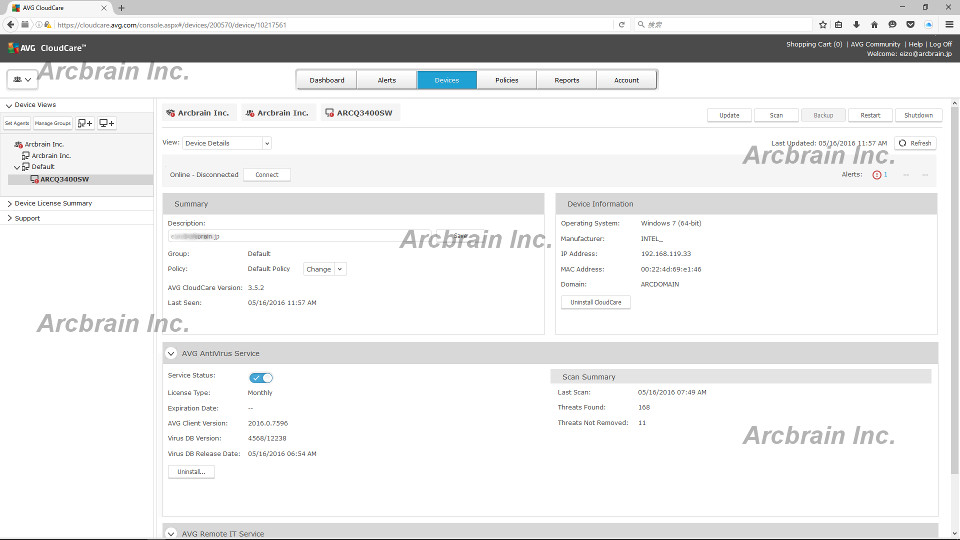Open the AVG Community link
960x540 pixels.
(876, 44)
